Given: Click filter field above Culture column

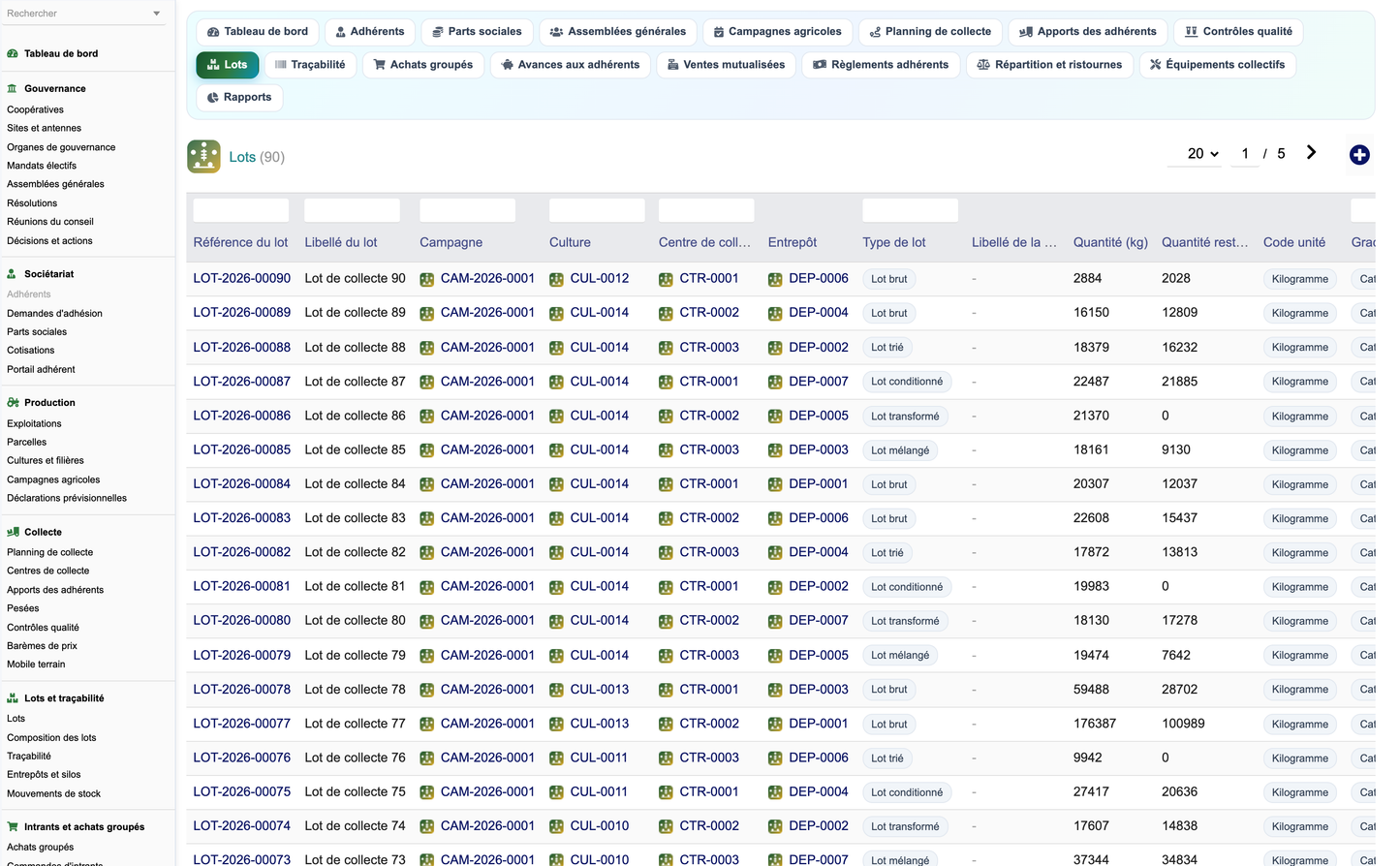Looking at the screenshot, I should pyautogui.click(x=597, y=210).
